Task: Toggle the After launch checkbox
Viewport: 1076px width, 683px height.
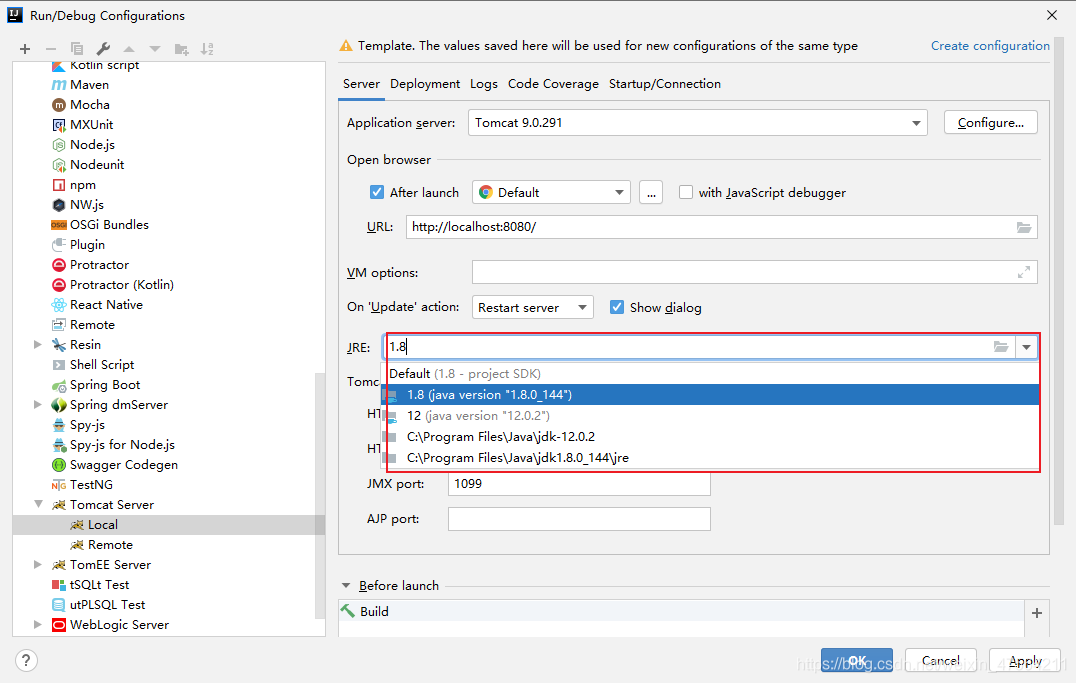Action: (377, 192)
